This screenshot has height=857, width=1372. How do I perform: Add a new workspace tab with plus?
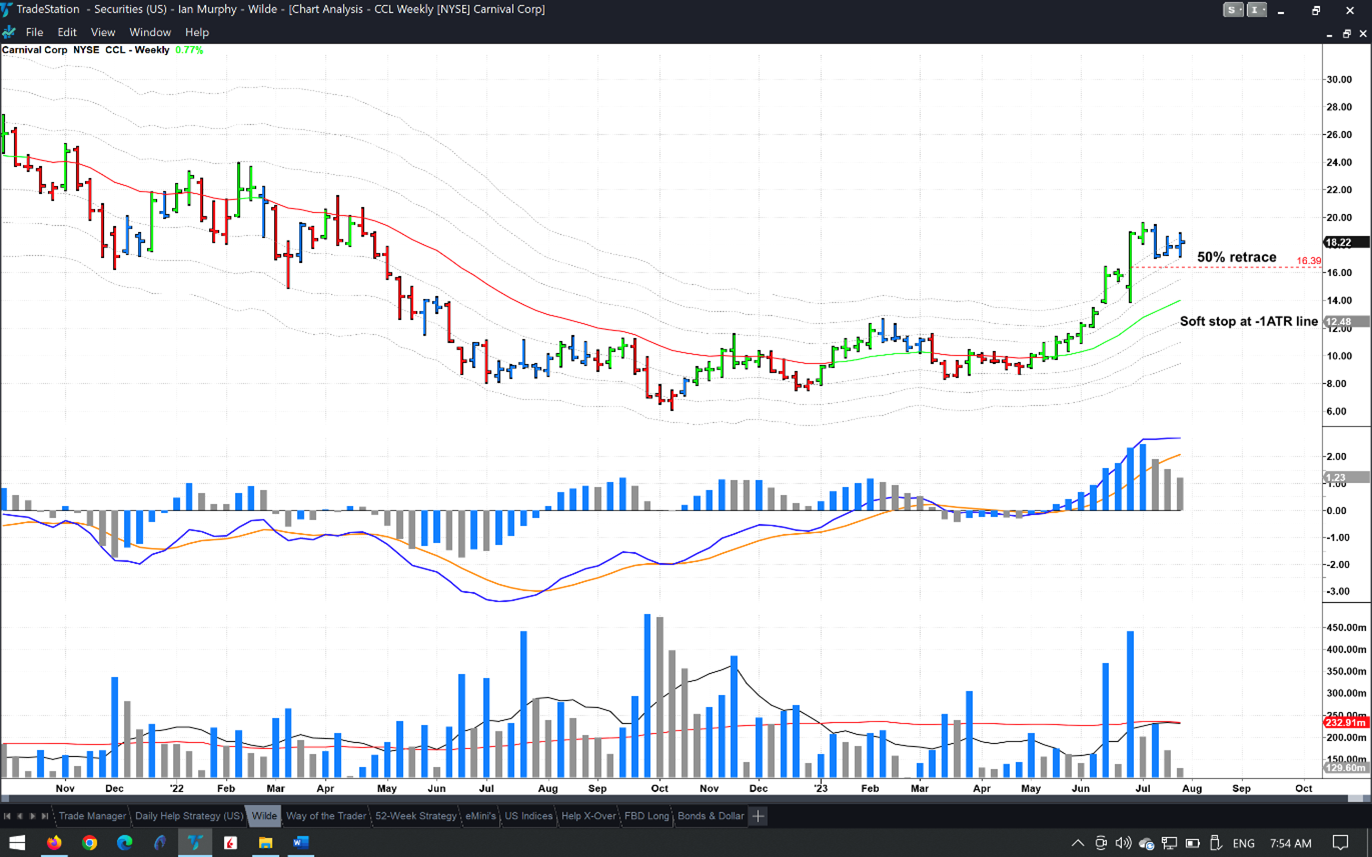tap(758, 816)
